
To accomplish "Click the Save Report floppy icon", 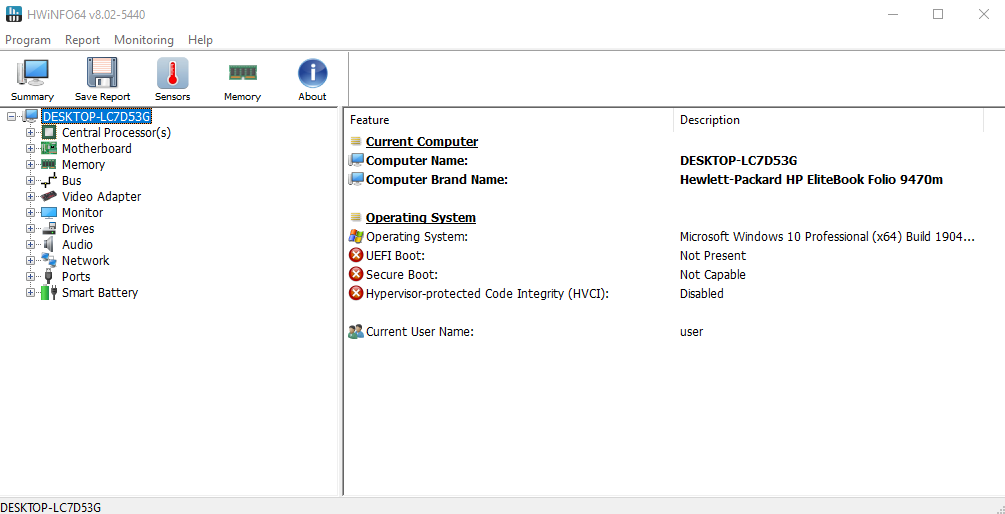I will [102, 73].
